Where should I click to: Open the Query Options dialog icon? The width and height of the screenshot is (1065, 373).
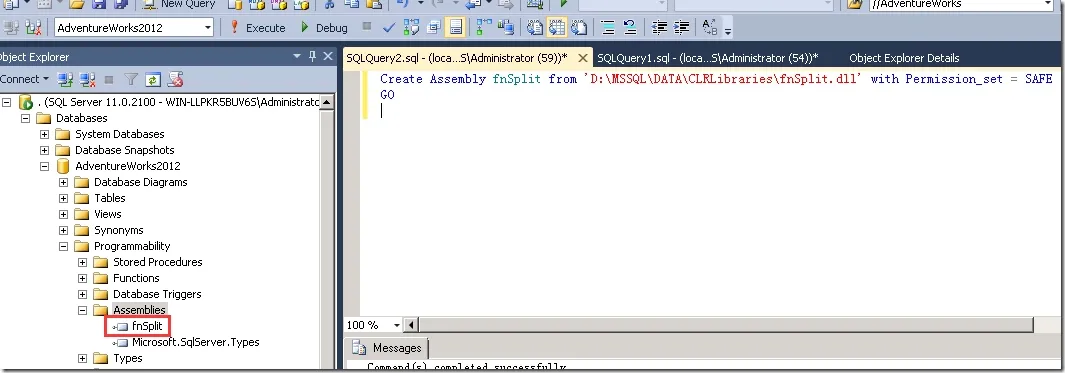(x=433, y=28)
